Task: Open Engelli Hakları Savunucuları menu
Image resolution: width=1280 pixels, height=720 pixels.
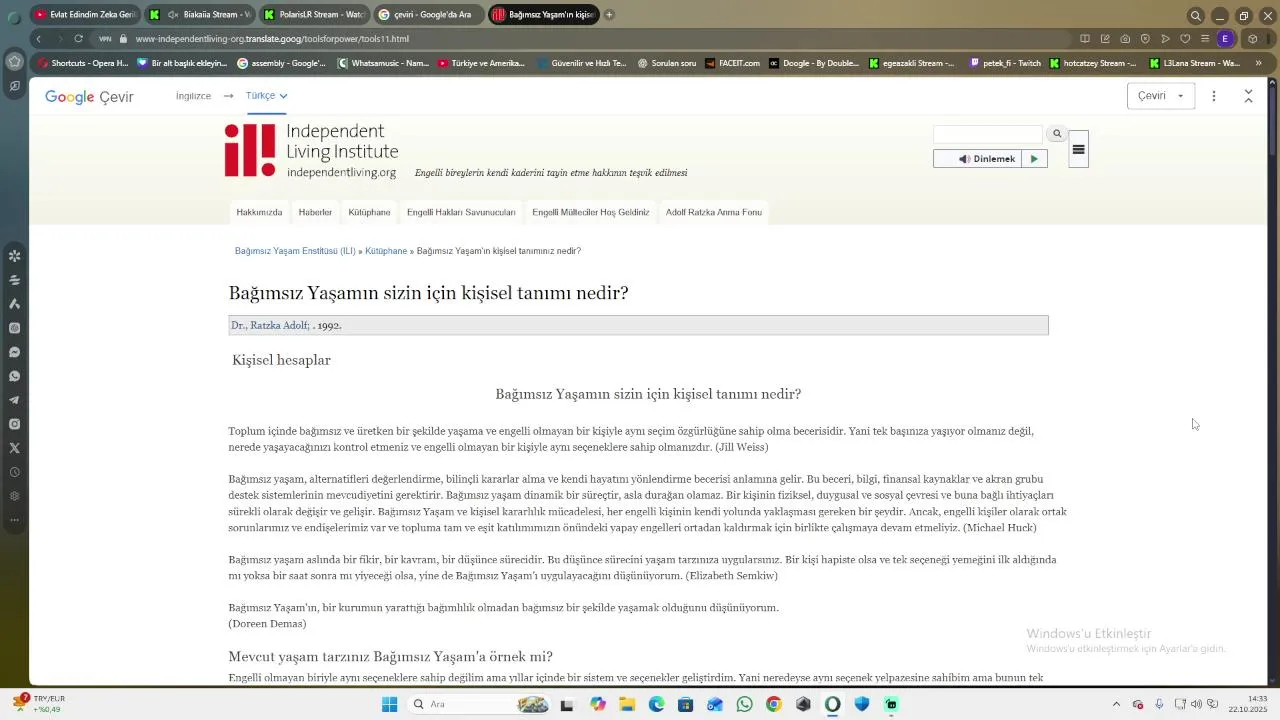Action: pos(461,212)
